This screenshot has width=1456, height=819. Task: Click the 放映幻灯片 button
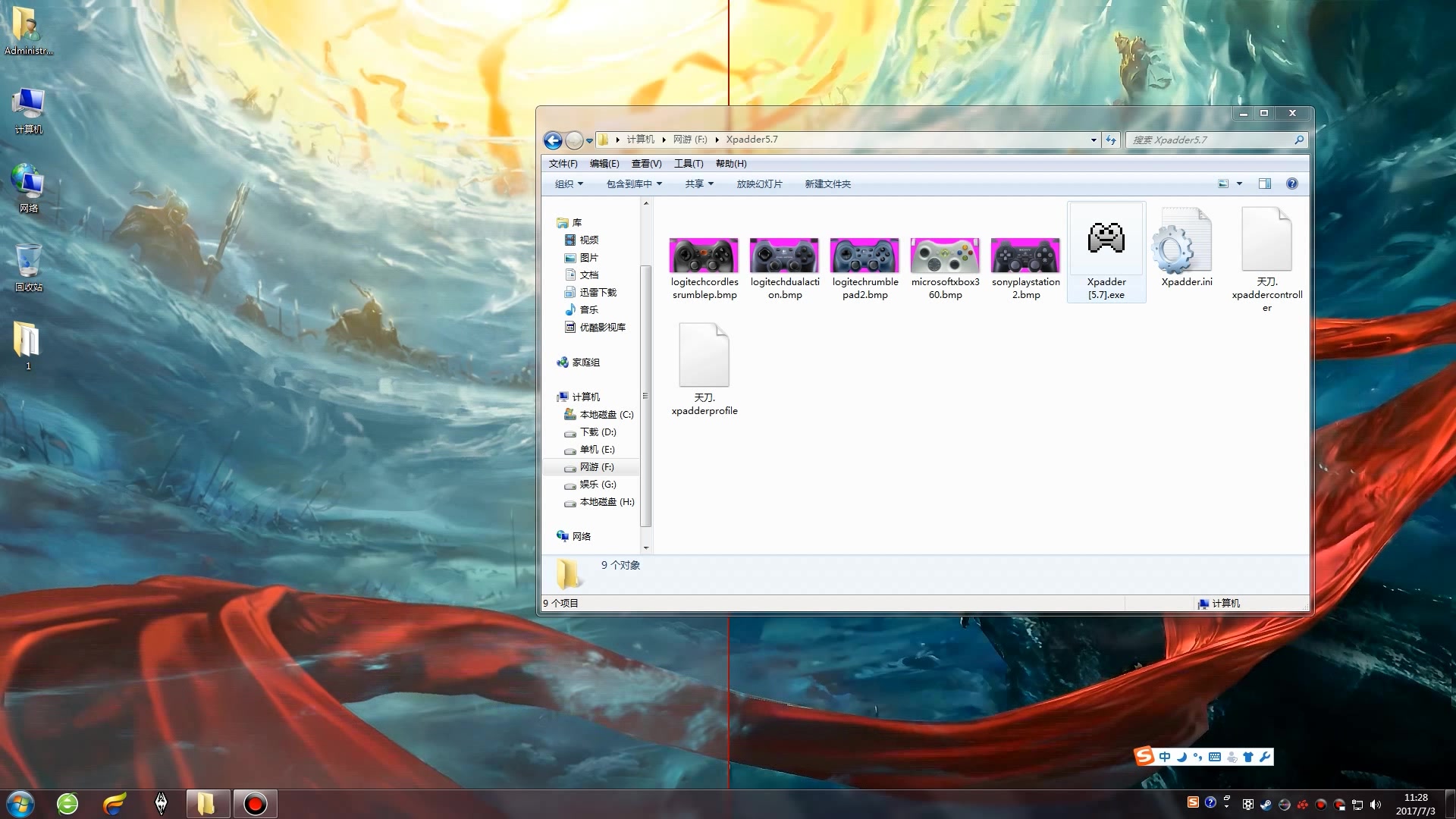(759, 184)
